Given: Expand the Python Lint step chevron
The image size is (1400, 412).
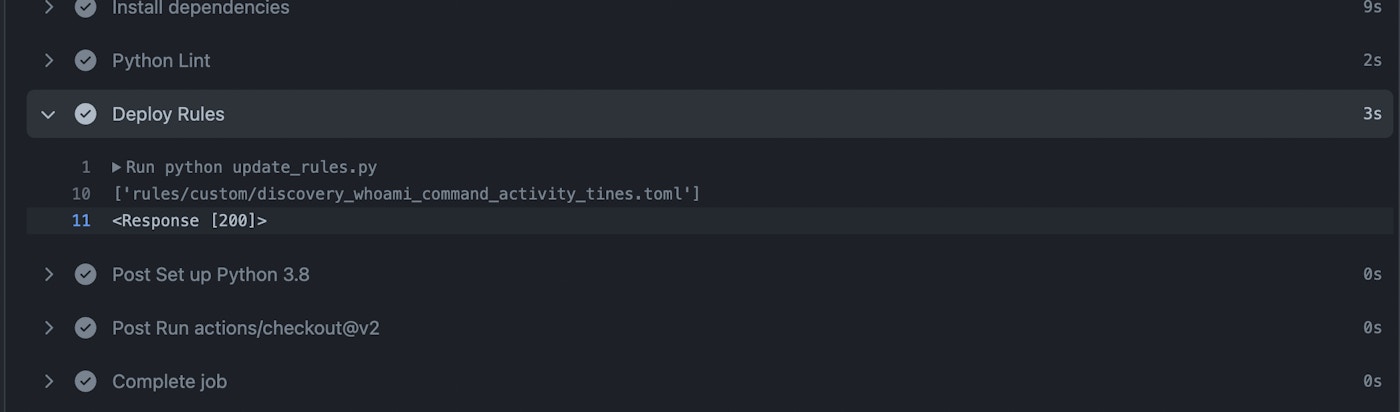Looking at the screenshot, I should tap(48, 60).
